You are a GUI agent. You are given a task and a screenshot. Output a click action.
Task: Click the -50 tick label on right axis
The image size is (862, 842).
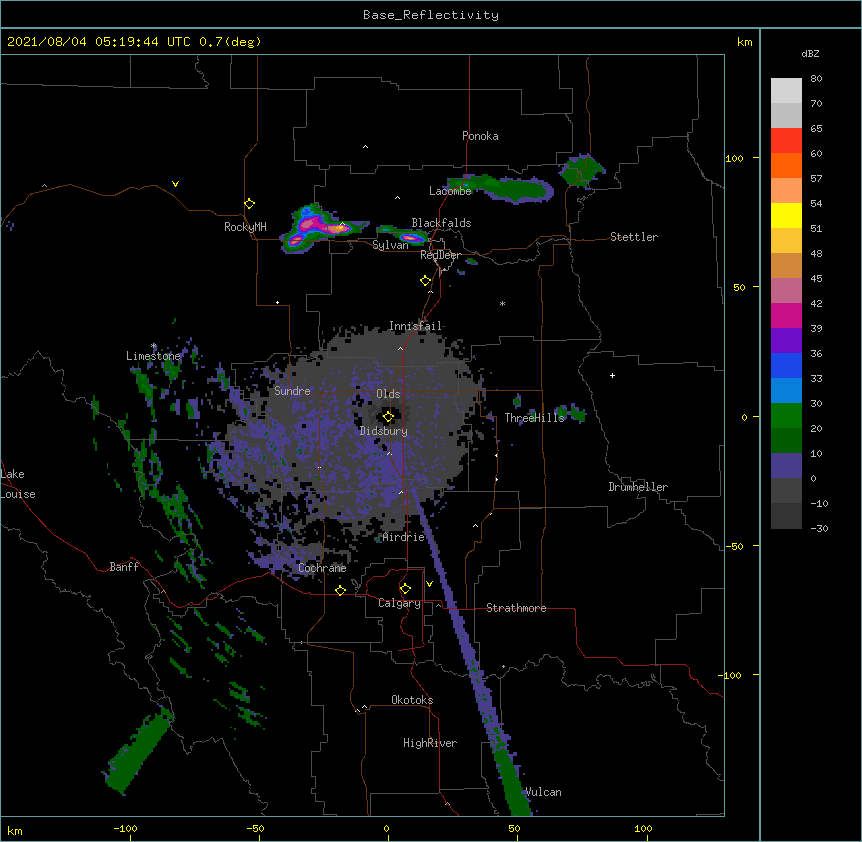coord(734,546)
